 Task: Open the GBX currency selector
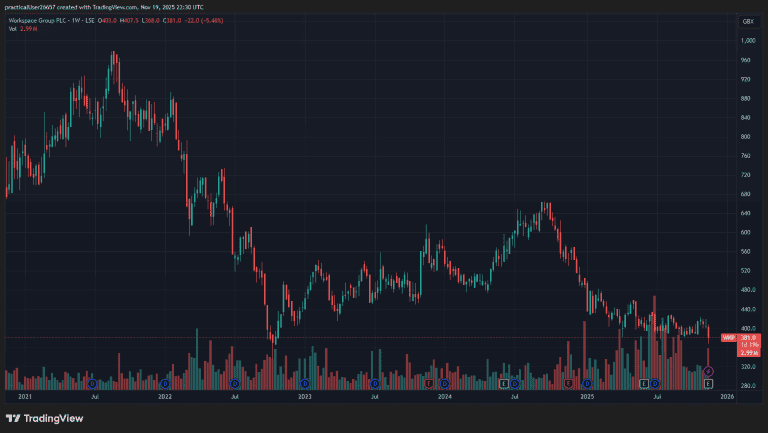click(747, 21)
